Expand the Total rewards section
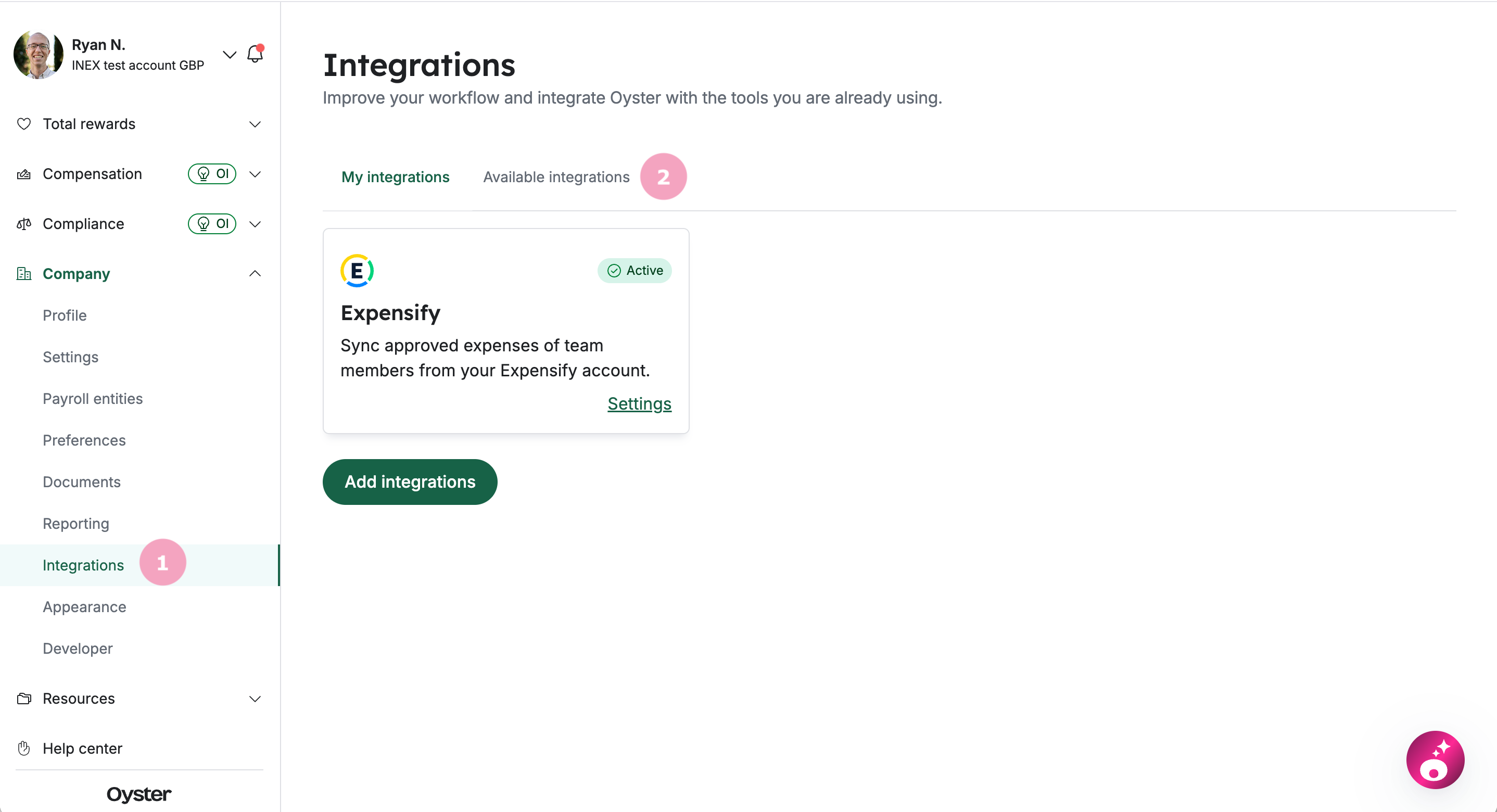The height and width of the screenshot is (812, 1497). [255, 124]
